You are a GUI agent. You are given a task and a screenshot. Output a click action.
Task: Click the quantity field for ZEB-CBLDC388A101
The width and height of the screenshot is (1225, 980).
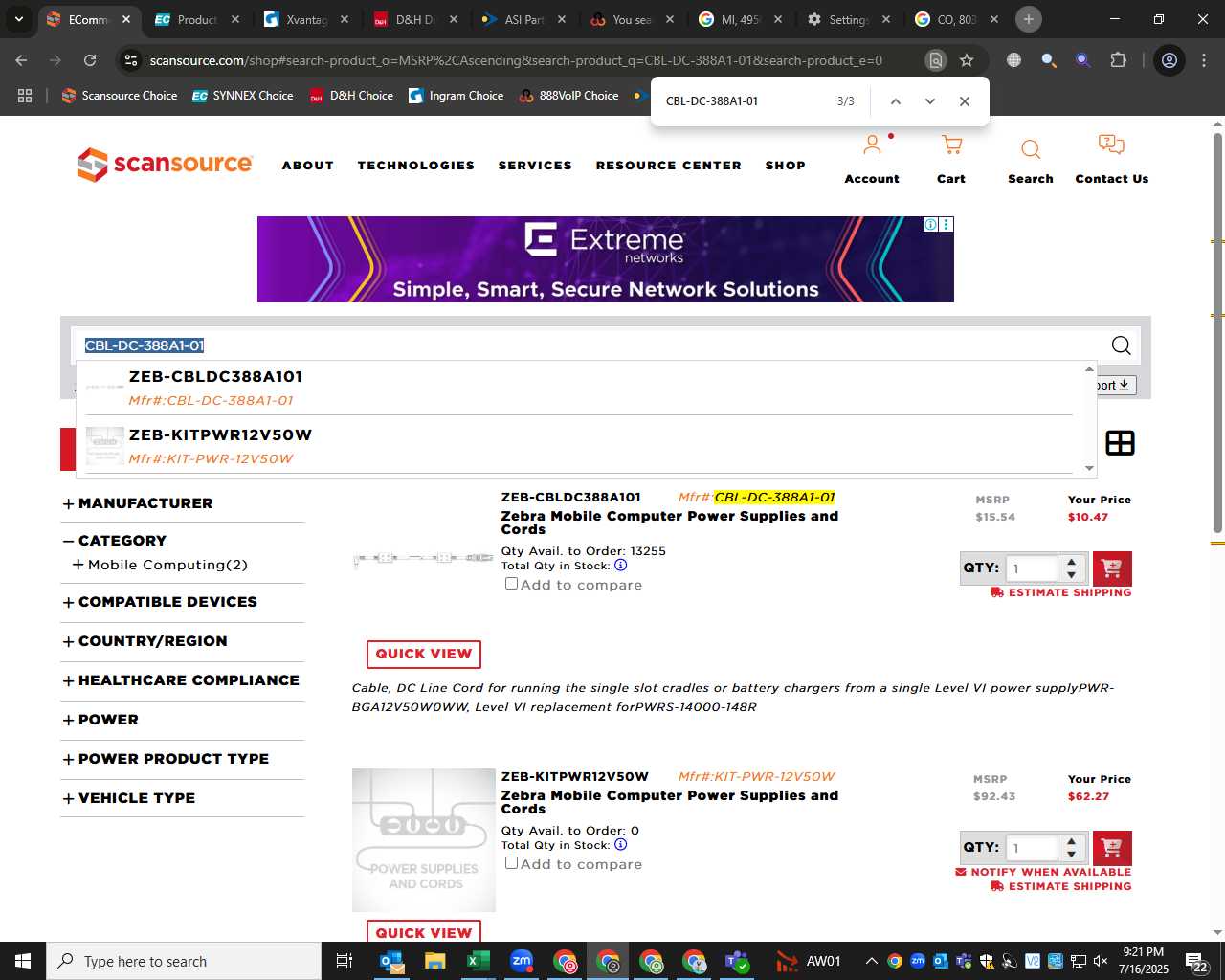(1032, 568)
